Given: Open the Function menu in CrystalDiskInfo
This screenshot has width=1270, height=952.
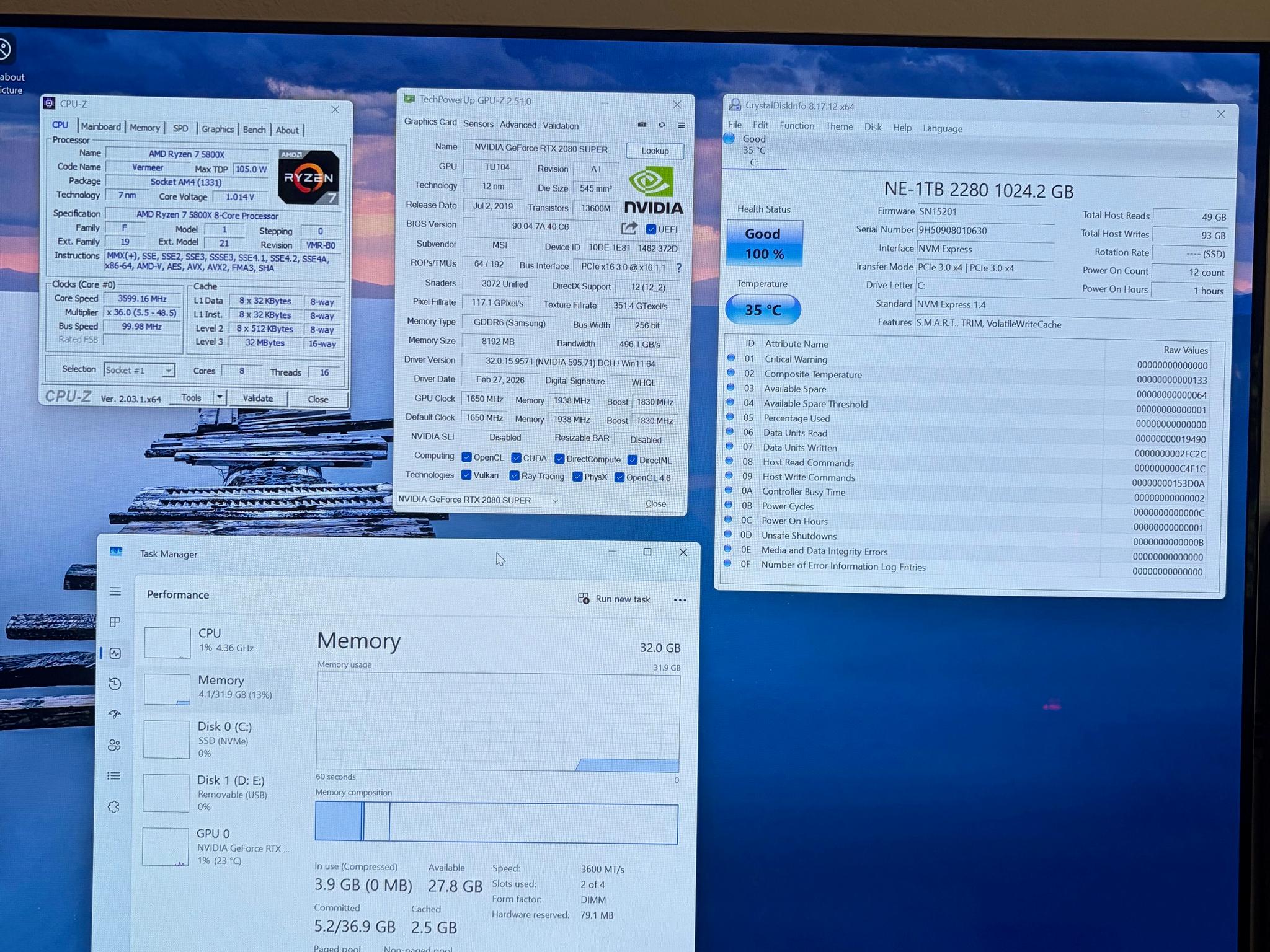Looking at the screenshot, I should (797, 125).
